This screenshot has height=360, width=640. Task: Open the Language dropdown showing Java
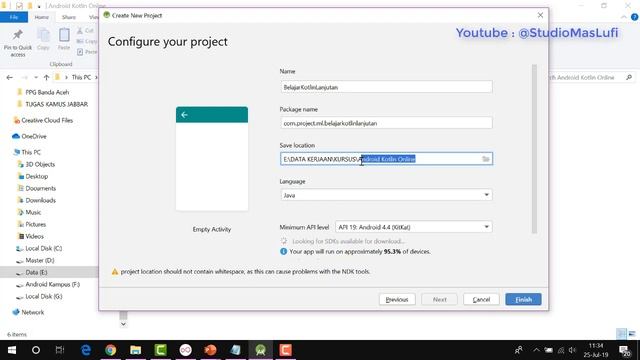386,195
